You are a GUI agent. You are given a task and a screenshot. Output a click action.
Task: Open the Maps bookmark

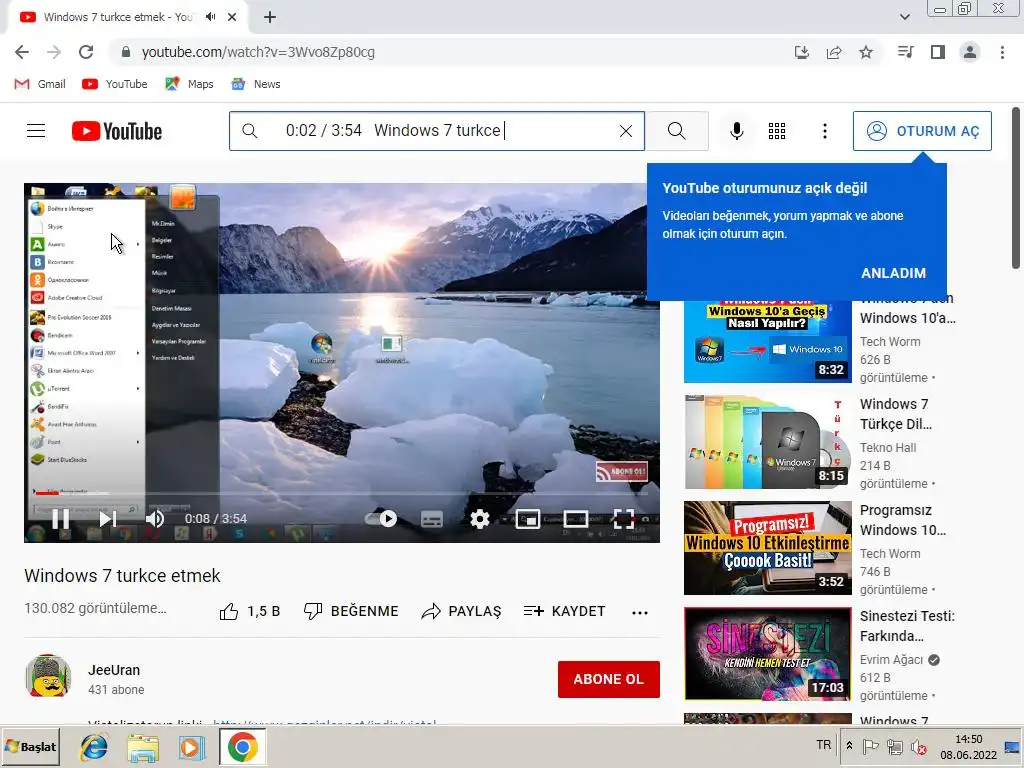coord(189,84)
